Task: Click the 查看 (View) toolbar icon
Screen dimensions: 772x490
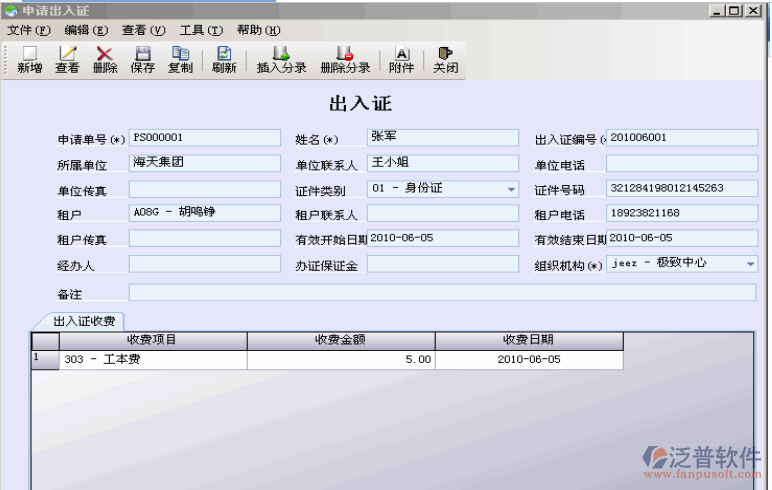Action: pos(67,59)
